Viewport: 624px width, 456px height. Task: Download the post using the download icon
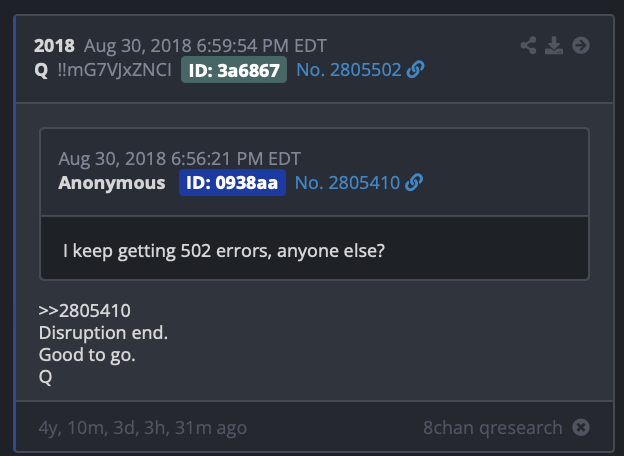(554, 45)
